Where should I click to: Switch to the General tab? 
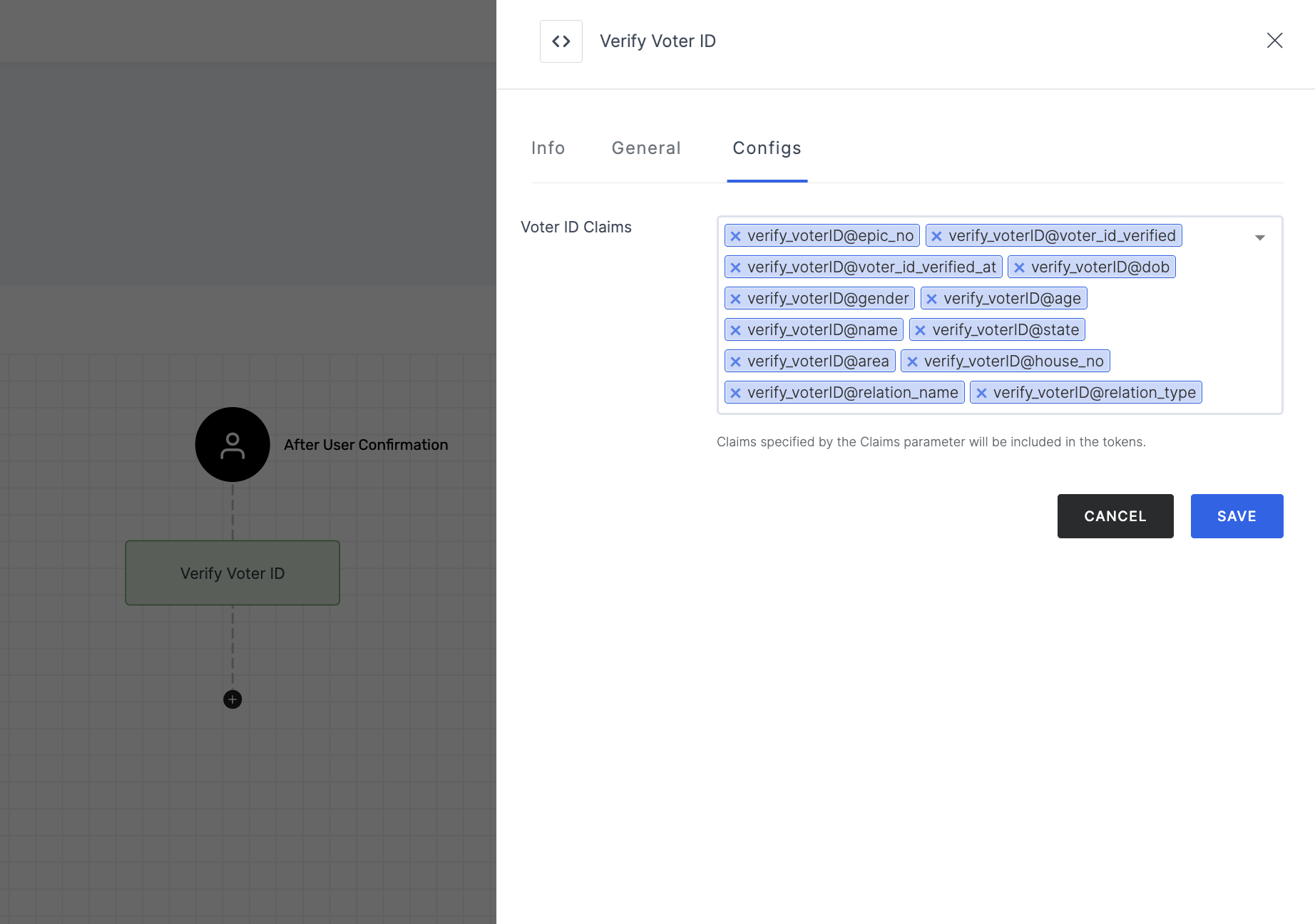[x=646, y=148]
